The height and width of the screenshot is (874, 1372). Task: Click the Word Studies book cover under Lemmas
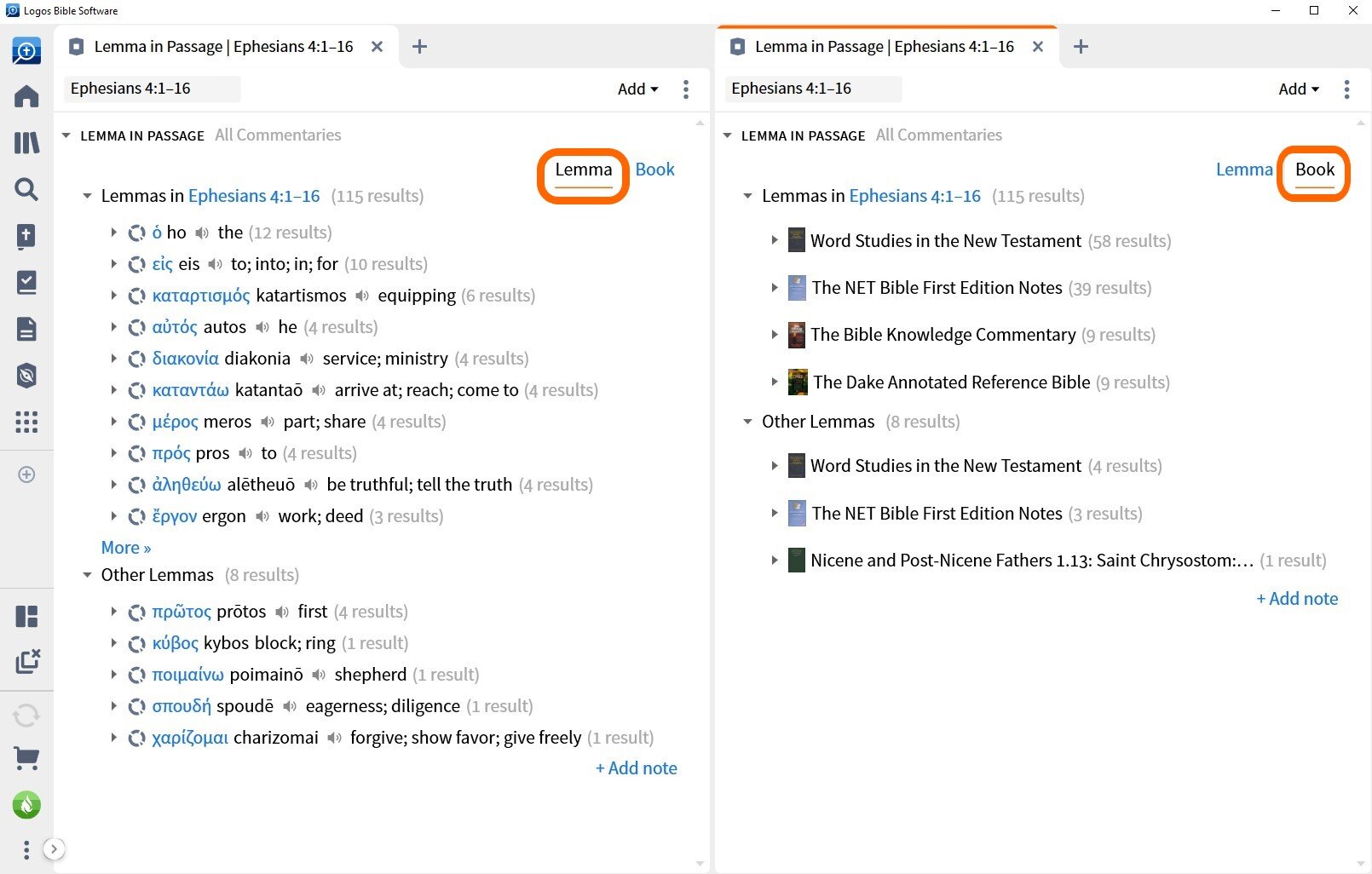tap(797, 240)
